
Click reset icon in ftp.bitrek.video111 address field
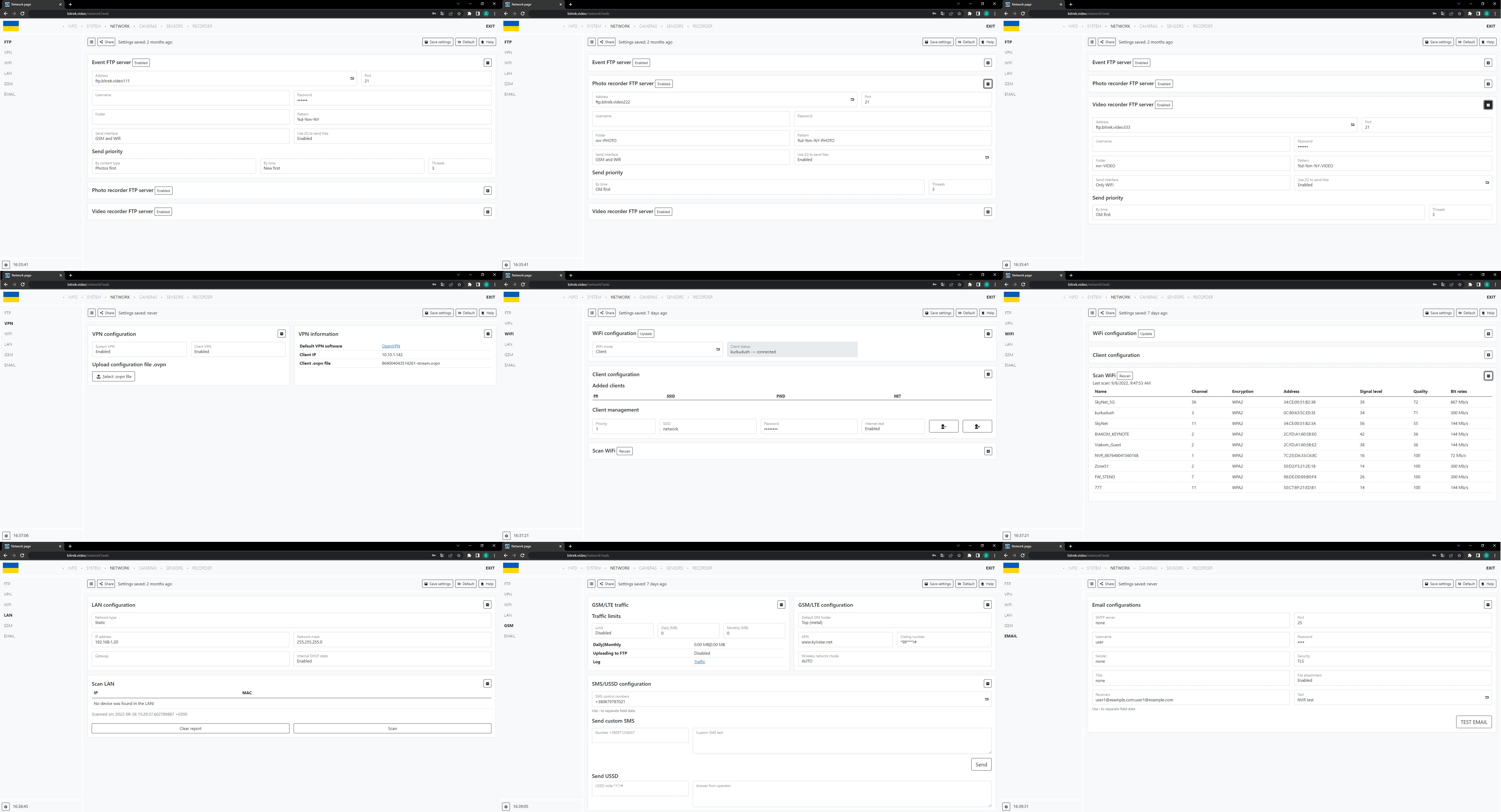[x=351, y=79]
